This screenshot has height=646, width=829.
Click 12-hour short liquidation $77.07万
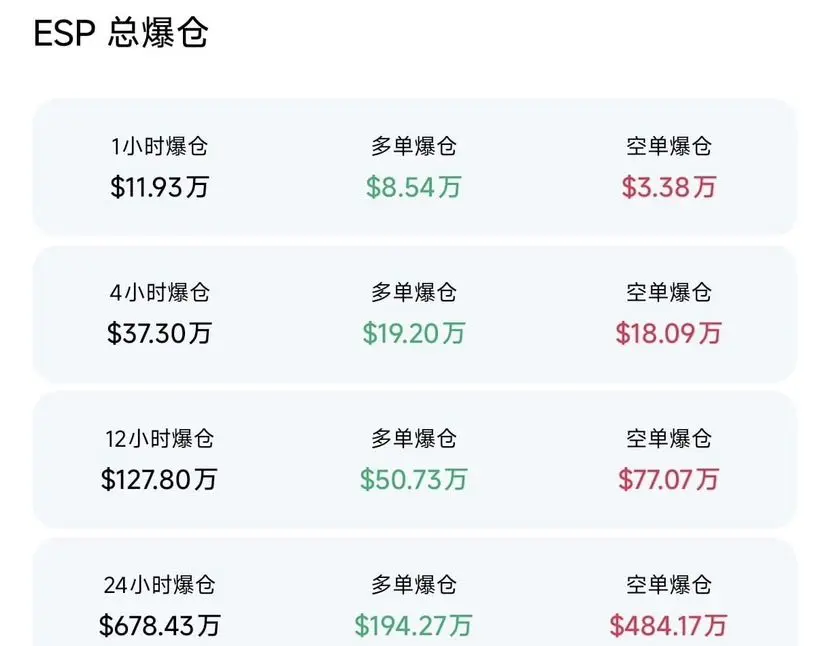669,479
